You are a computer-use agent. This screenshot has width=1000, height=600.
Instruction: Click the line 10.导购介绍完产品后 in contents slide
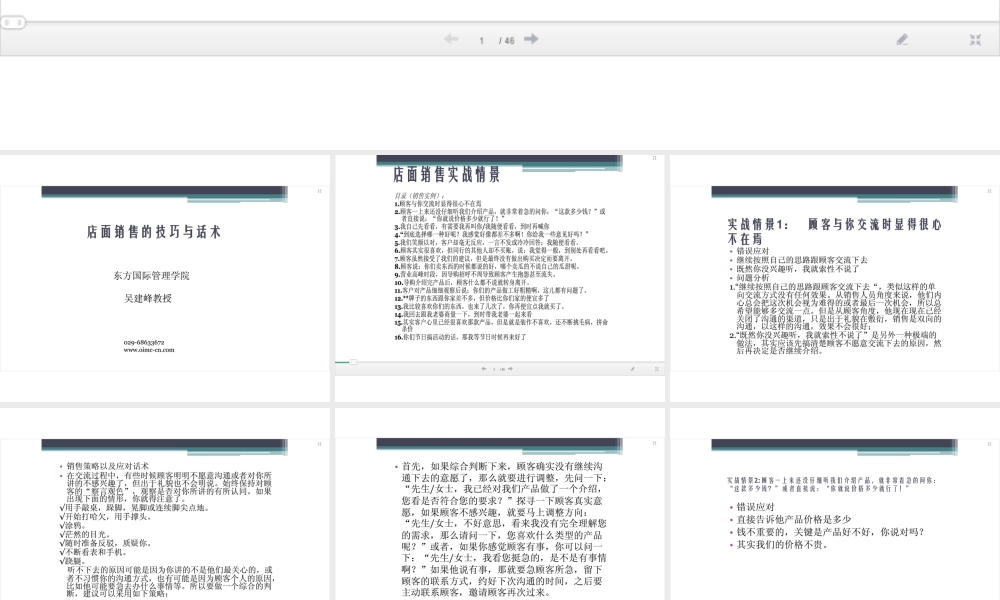(462, 282)
